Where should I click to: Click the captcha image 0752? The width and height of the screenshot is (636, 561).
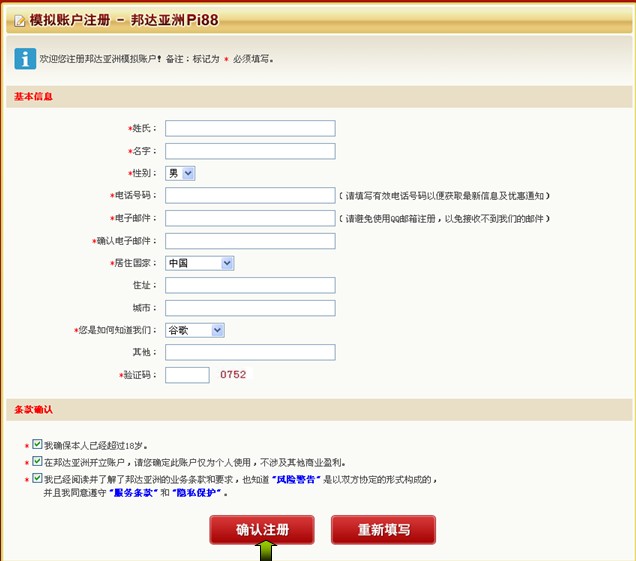pyautogui.click(x=233, y=374)
